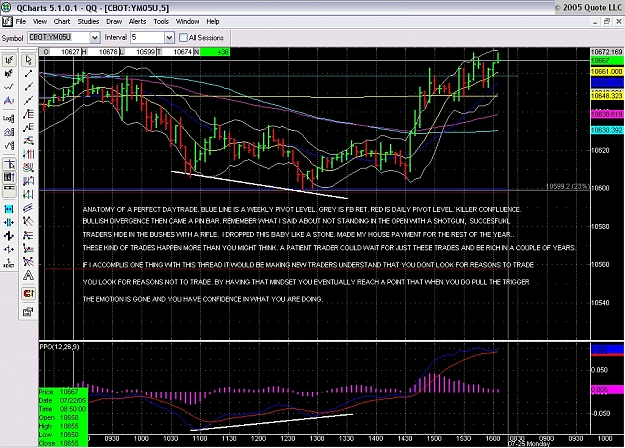Toggle the crosshair cursor tool
Screen dimensions: 625x448
pos(9,164)
